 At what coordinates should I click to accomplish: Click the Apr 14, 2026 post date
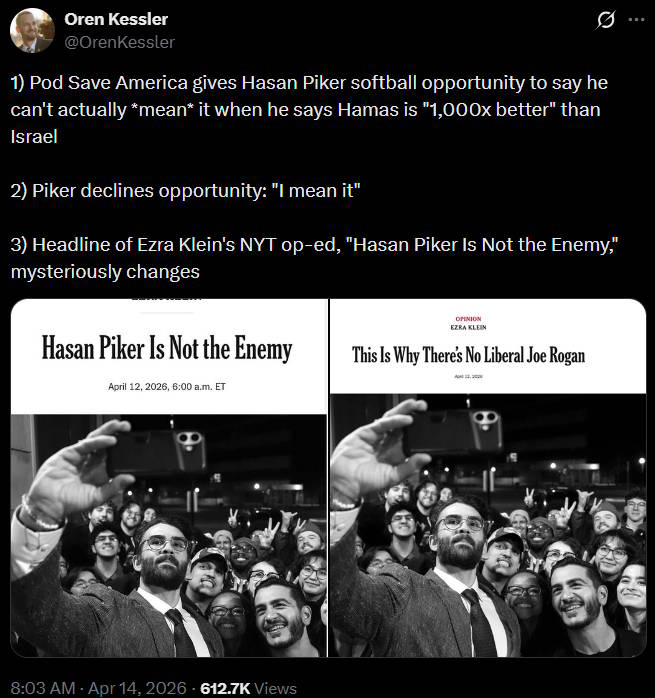coord(137,688)
